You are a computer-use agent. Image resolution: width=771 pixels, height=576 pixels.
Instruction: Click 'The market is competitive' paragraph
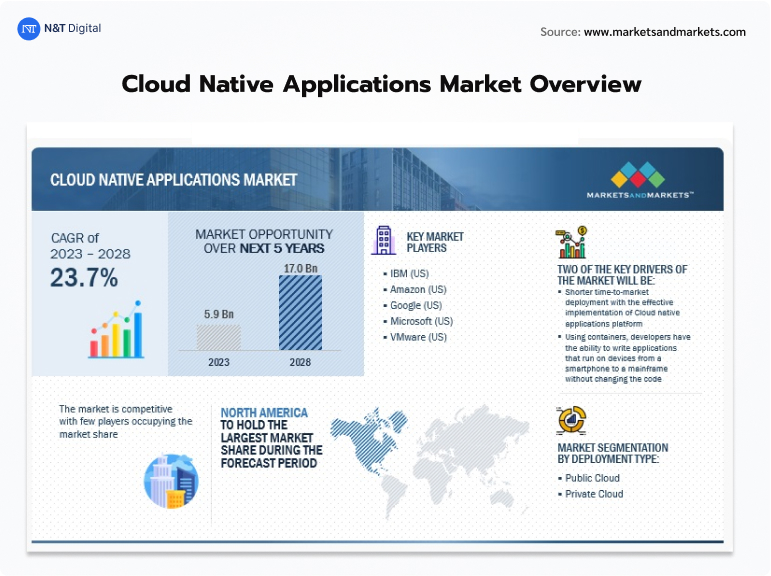pyautogui.click(x=125, y=422)
